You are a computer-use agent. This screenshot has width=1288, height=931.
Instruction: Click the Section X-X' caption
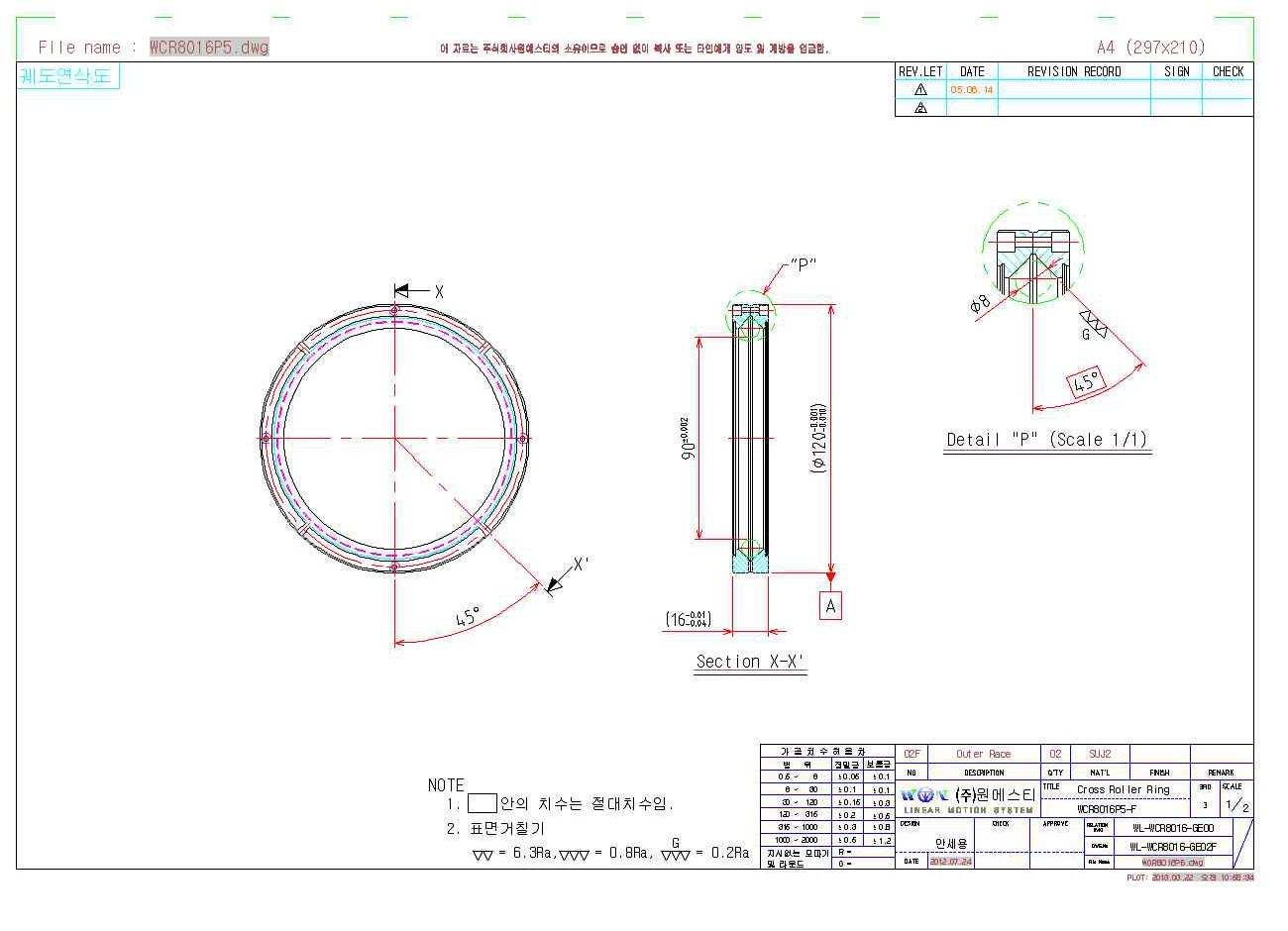coord(751,662)
